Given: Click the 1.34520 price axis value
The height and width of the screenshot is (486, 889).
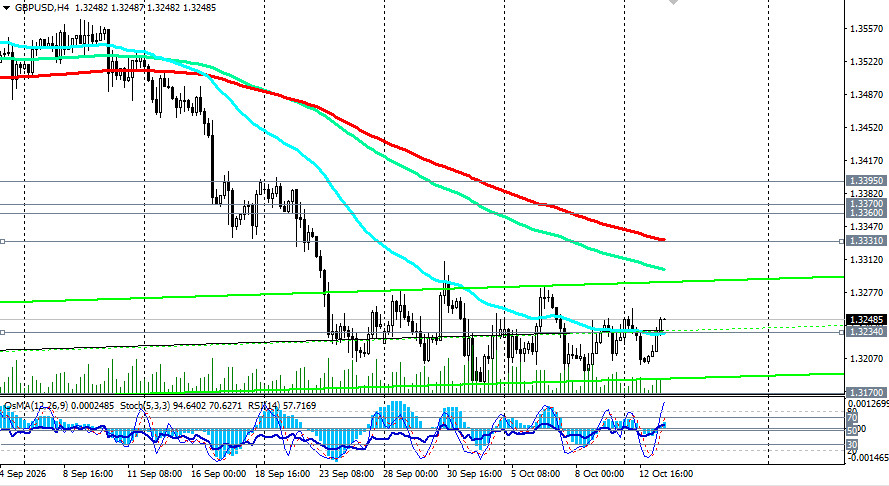Looking at the screenshot, I should click(x=867, y=128).
